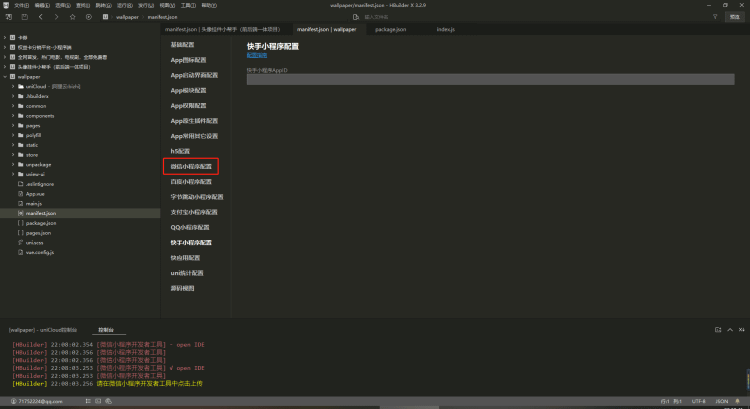
Task: Open main.js in file tree
Action: (x=33, y=204)
